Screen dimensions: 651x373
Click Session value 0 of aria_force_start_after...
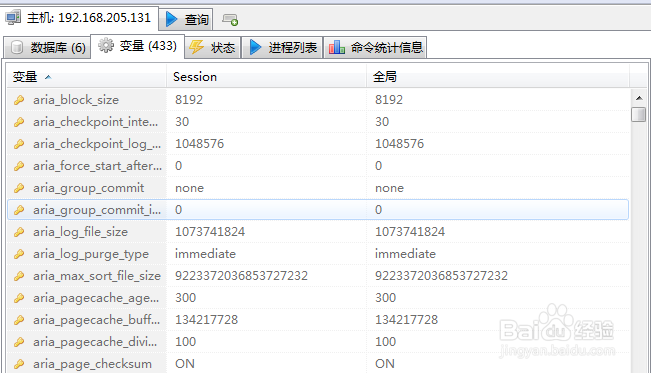pos(179,166)
